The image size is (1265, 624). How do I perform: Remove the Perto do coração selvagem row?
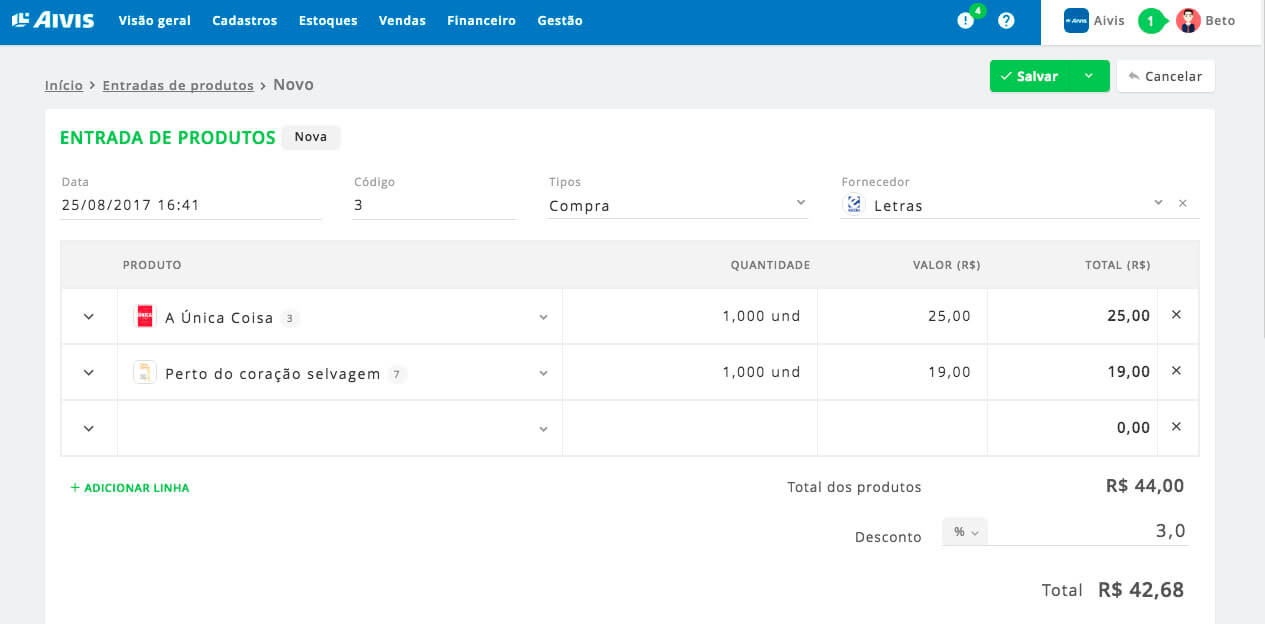1176,371
